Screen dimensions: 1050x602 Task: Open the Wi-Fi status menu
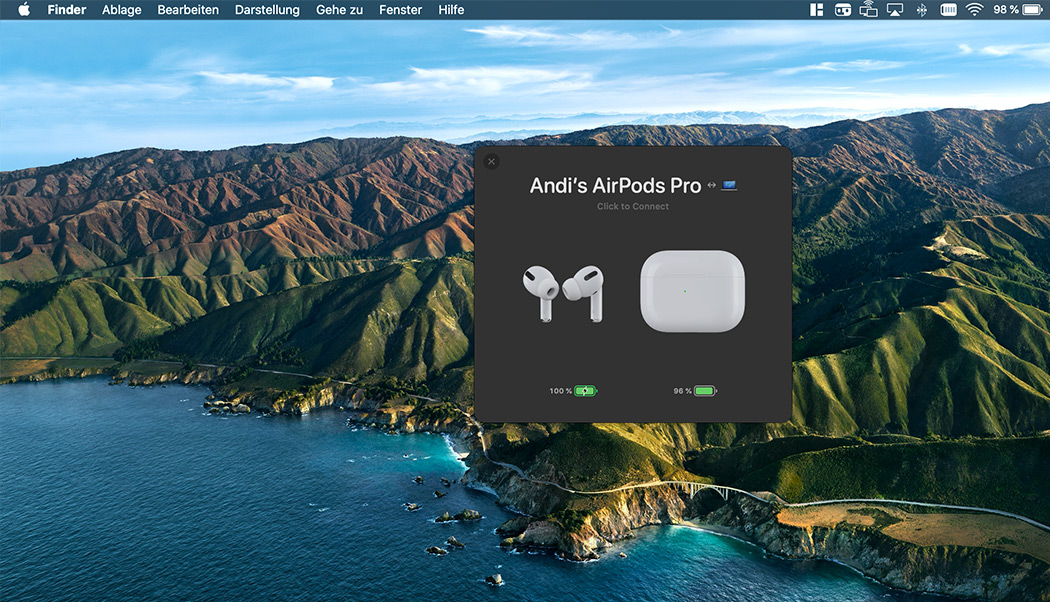tap(974, 9)
